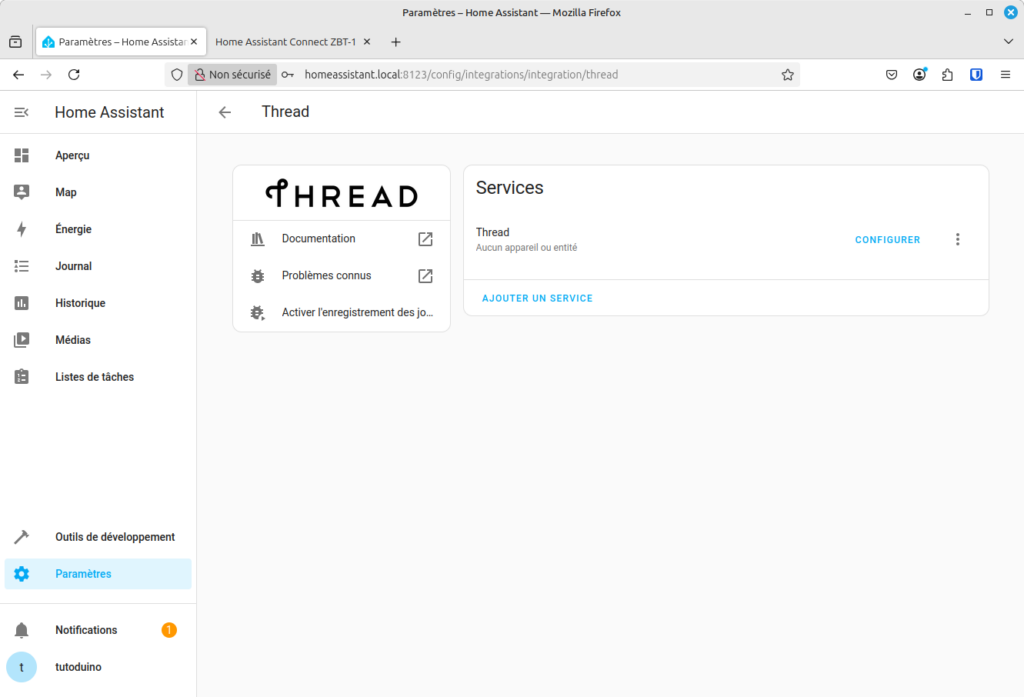Open the Aperçu menu item
The width and height of the screenshot is (1024, 697).
click(x=98, y=155)
